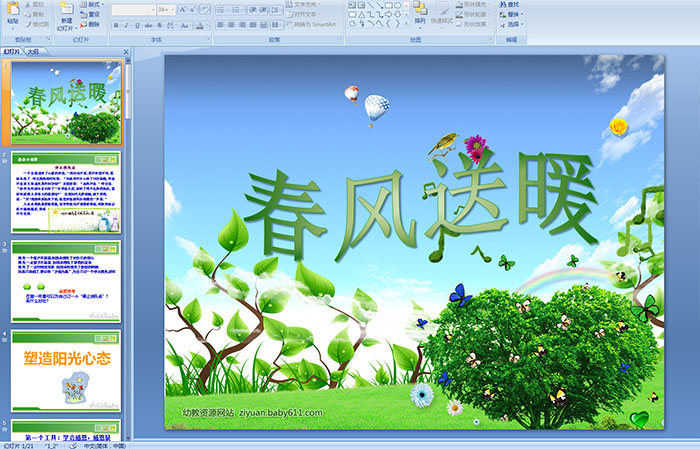Click the 查找 find button
700x449 pixels.
click(x=509, y=4)
